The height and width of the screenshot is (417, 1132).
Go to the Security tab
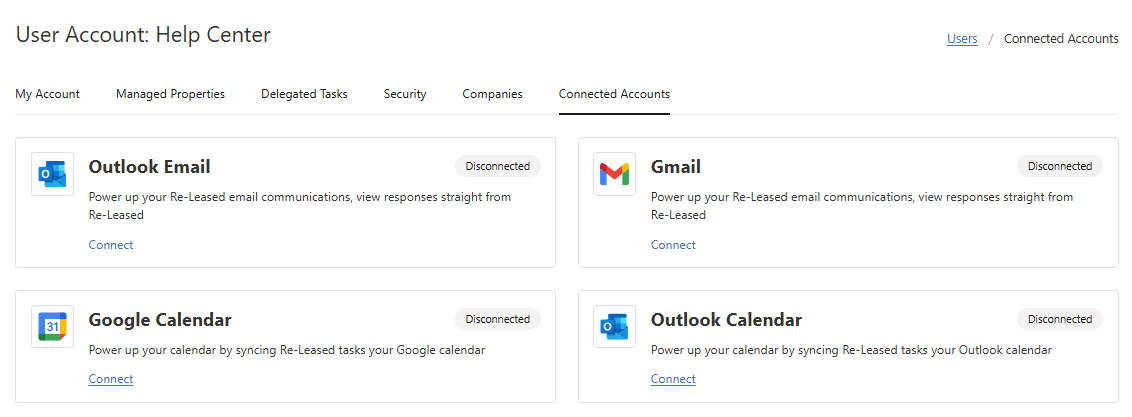tap(405, 94)
